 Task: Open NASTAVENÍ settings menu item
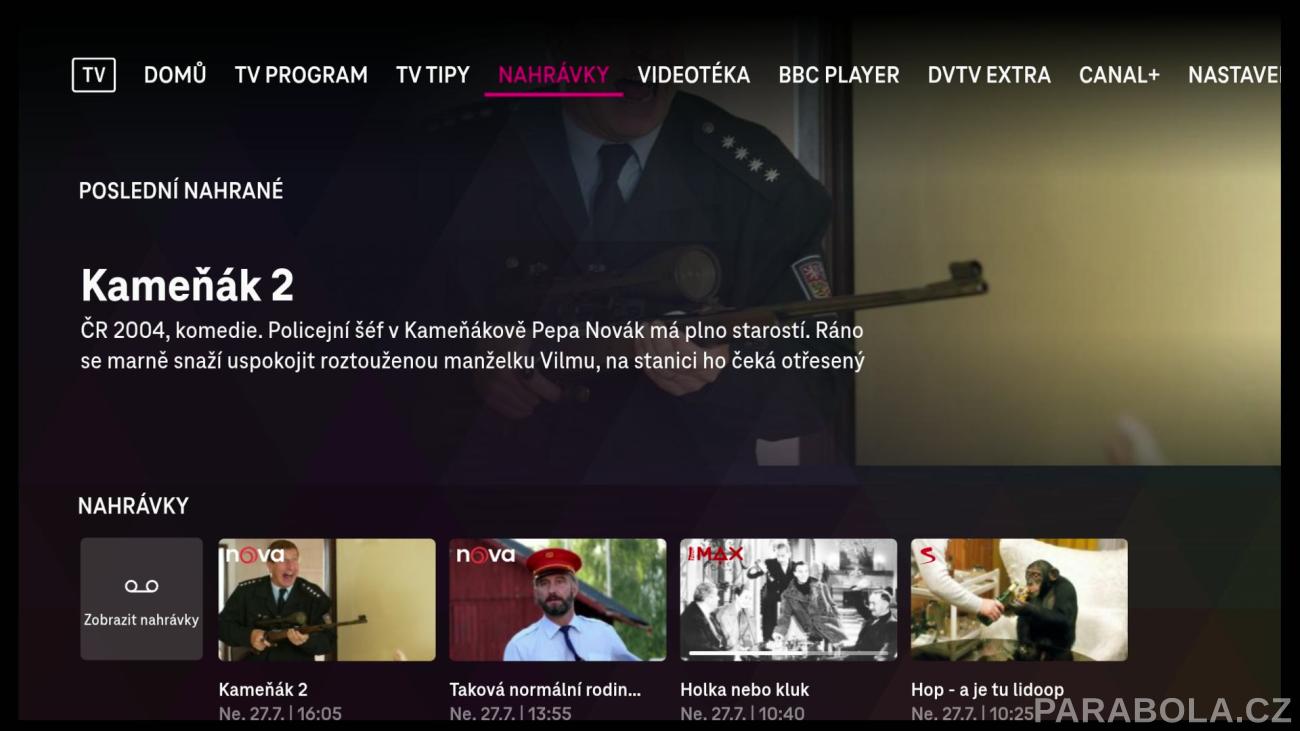click(x=1234, y=75)
